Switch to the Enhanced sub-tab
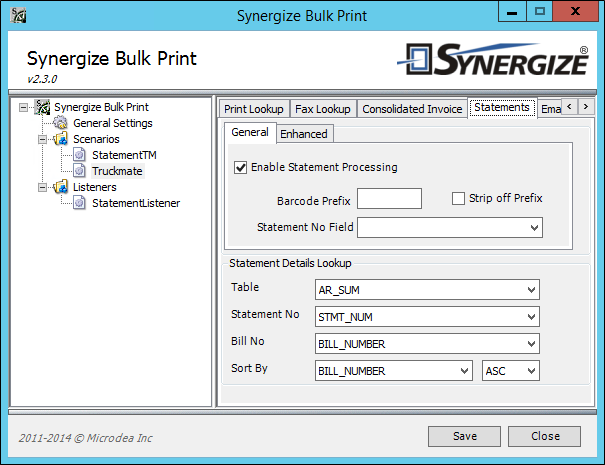Image resolution: width=605 pixels, height=465 pixels. pyautogui.click(x=304, y=134)
